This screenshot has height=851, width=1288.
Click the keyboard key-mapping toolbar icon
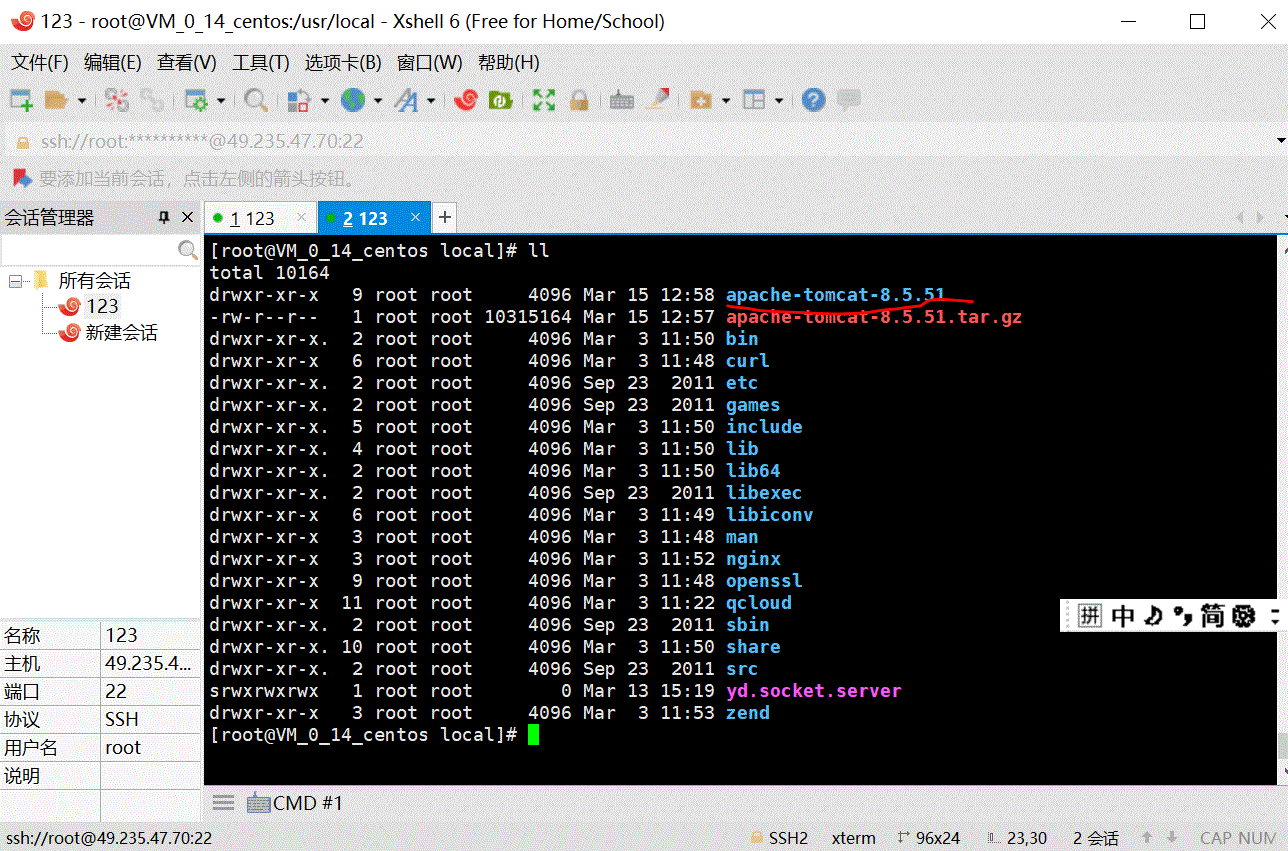[622, 100]
